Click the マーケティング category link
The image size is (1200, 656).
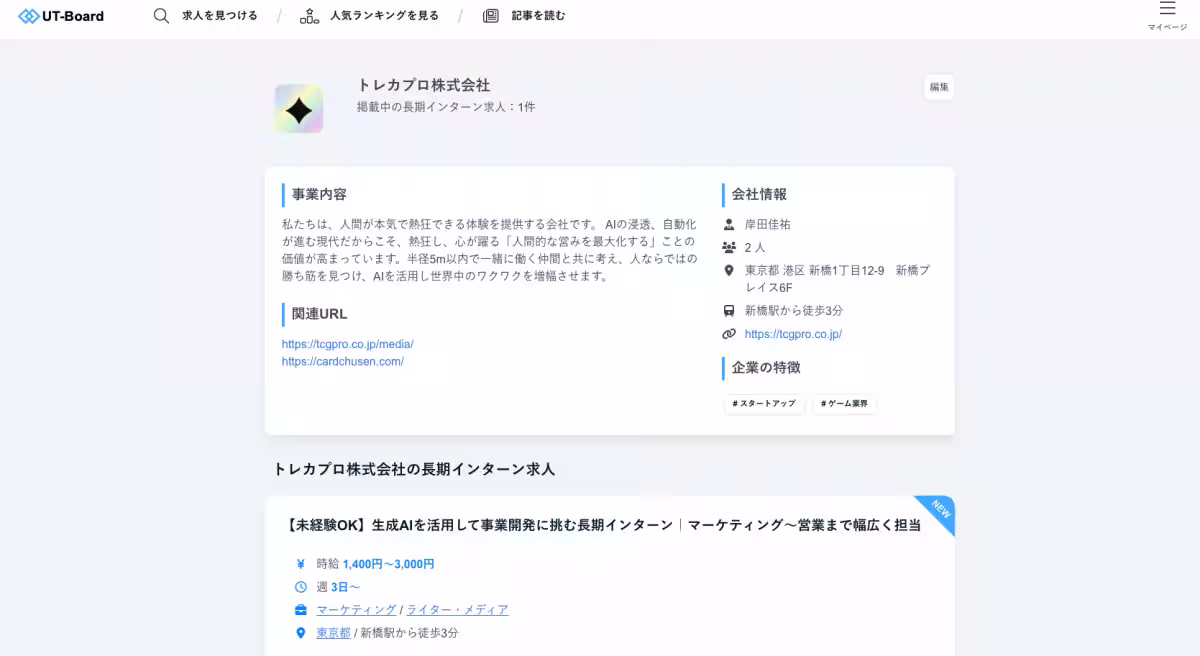click(x=356, y=610)
